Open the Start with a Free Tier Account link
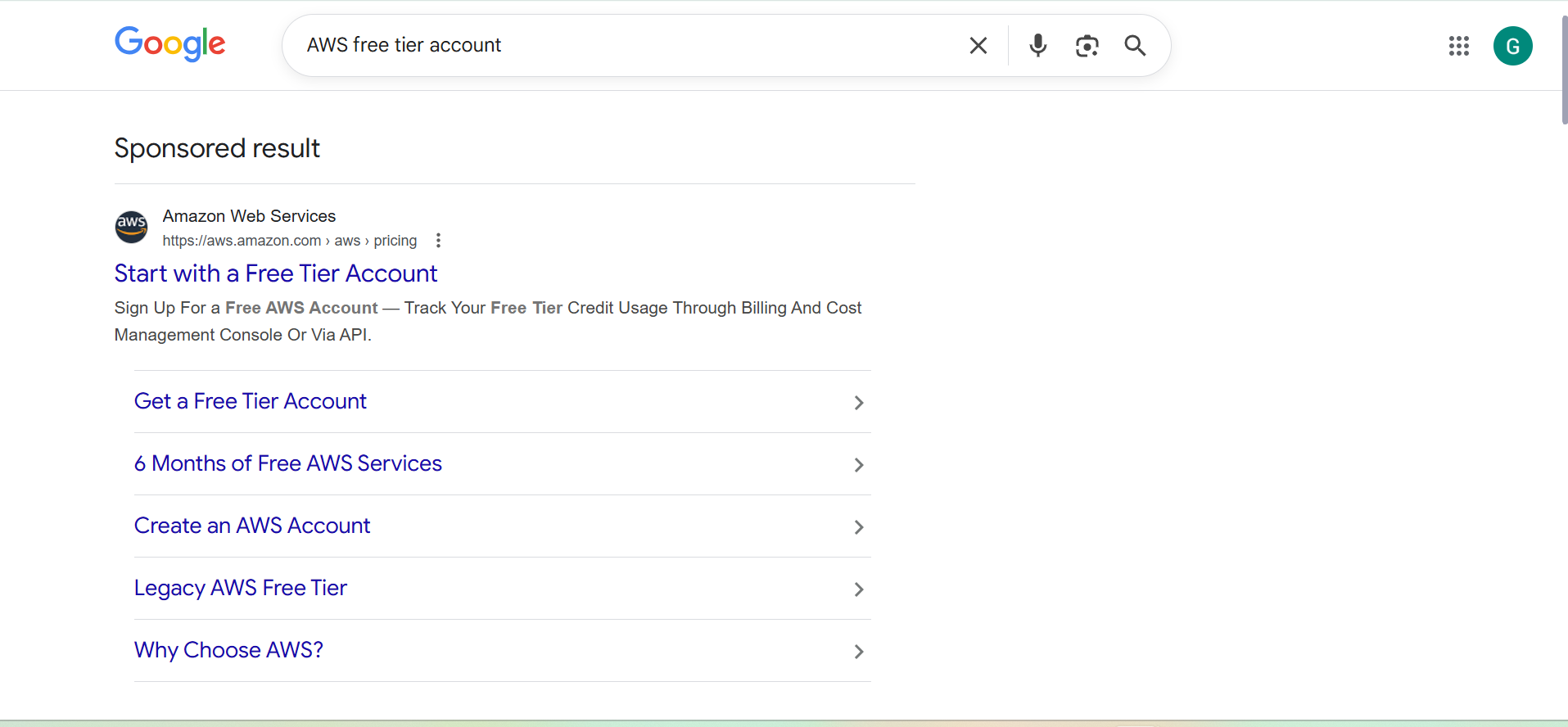 click(x=276, y=273)
